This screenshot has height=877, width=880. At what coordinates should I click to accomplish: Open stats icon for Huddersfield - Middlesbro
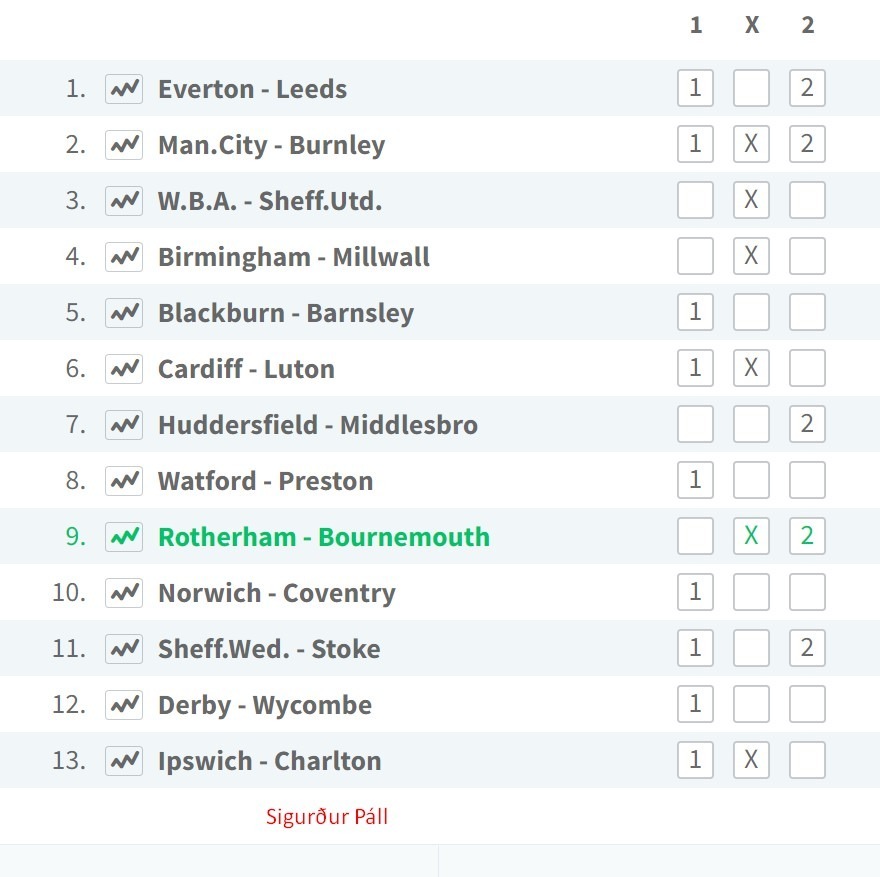[x=124, y=425]
